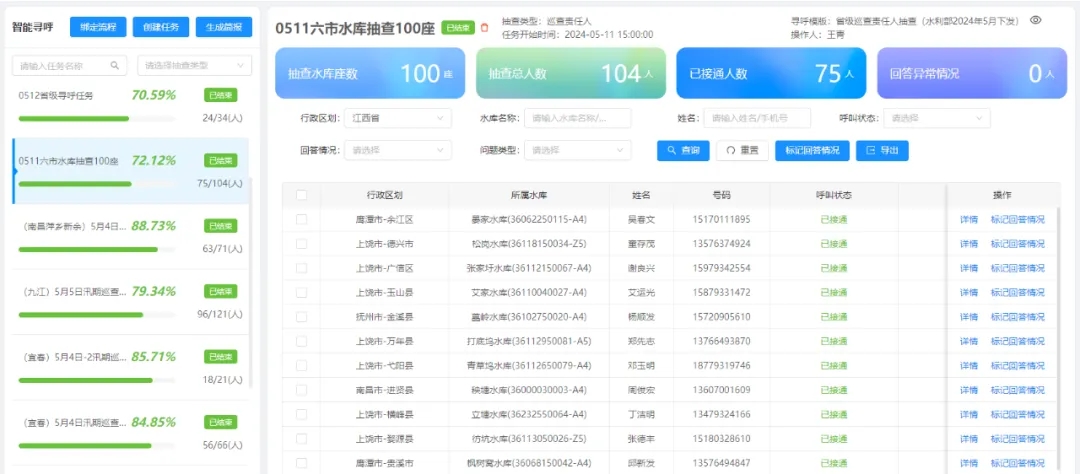
Task: Click 标记回答情况 link for number 15180328610
Action: pyautogui.click(x=1017, y=438)
